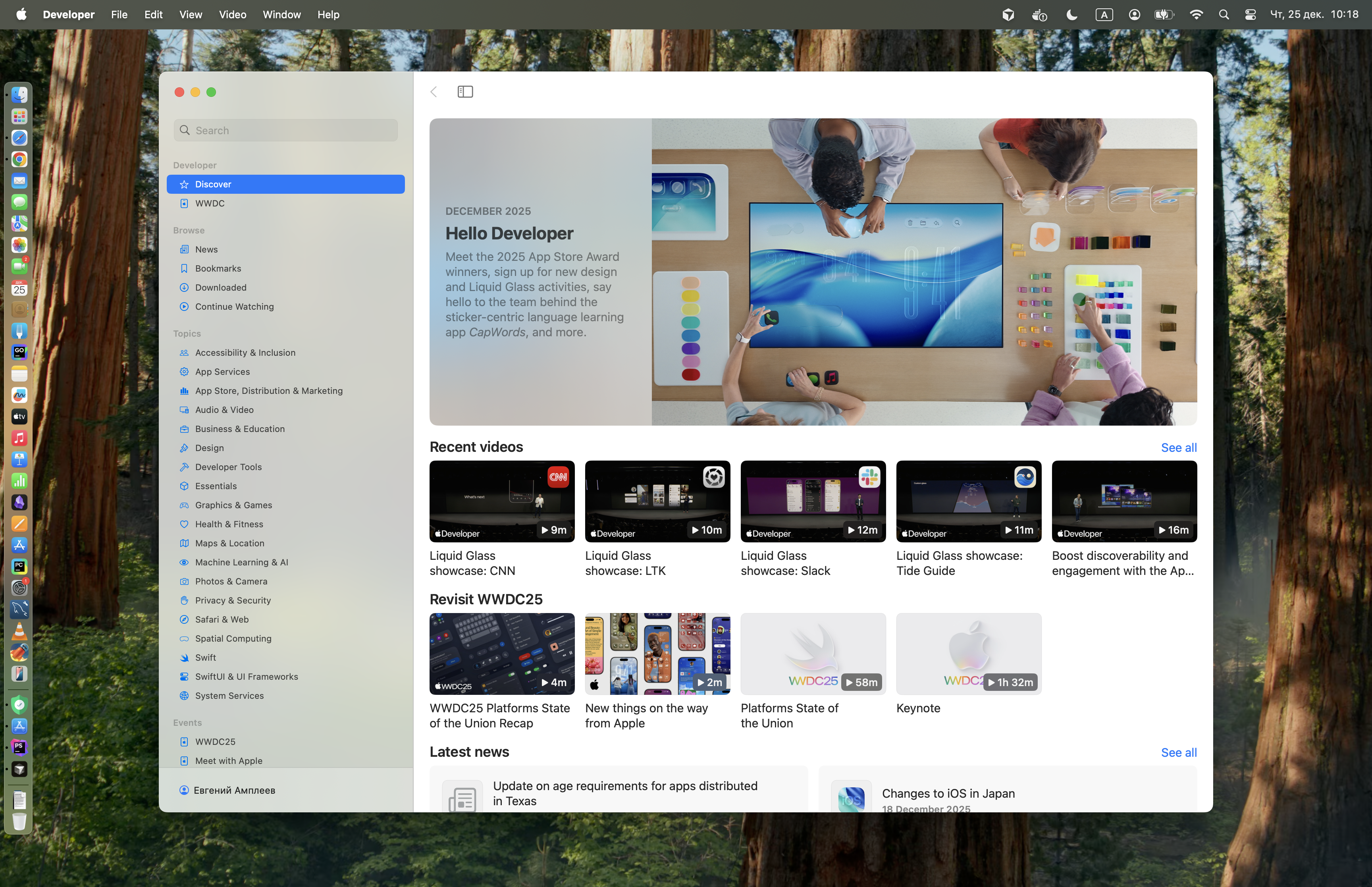This screenshot has width=1372, height=887.
Task: Open battery status menu
Action: coord(1164,14)
